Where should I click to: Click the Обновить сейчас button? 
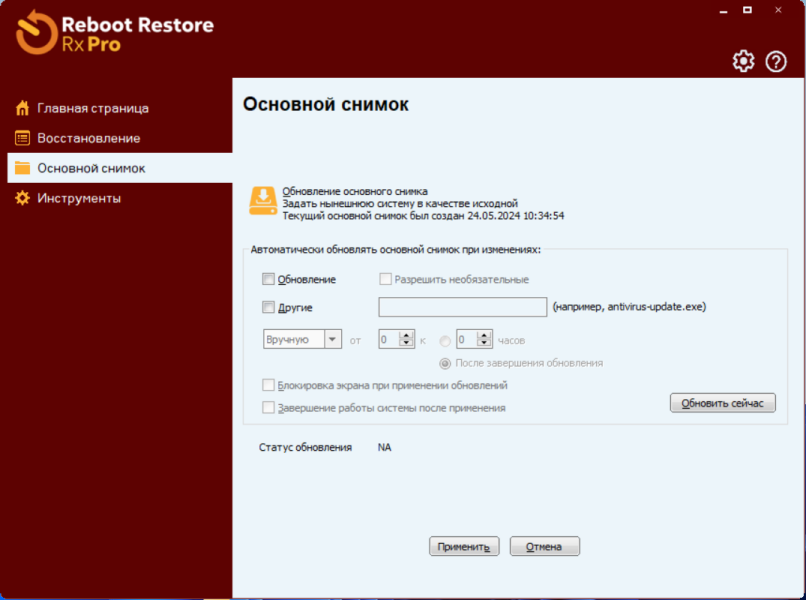723,403
